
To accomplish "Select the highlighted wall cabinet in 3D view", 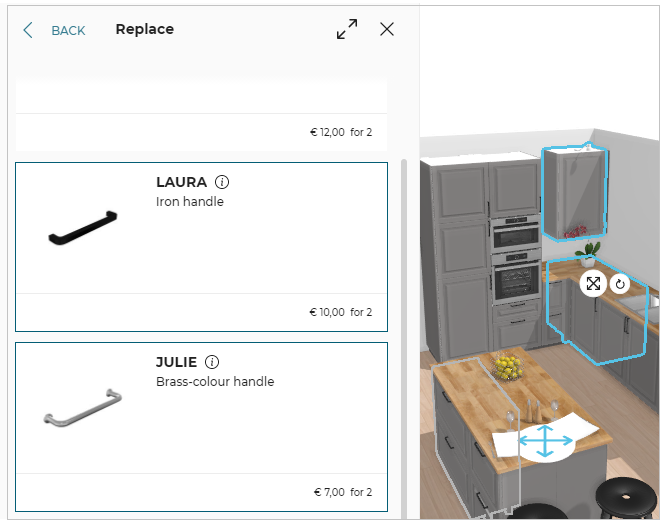I will [575, 193].
